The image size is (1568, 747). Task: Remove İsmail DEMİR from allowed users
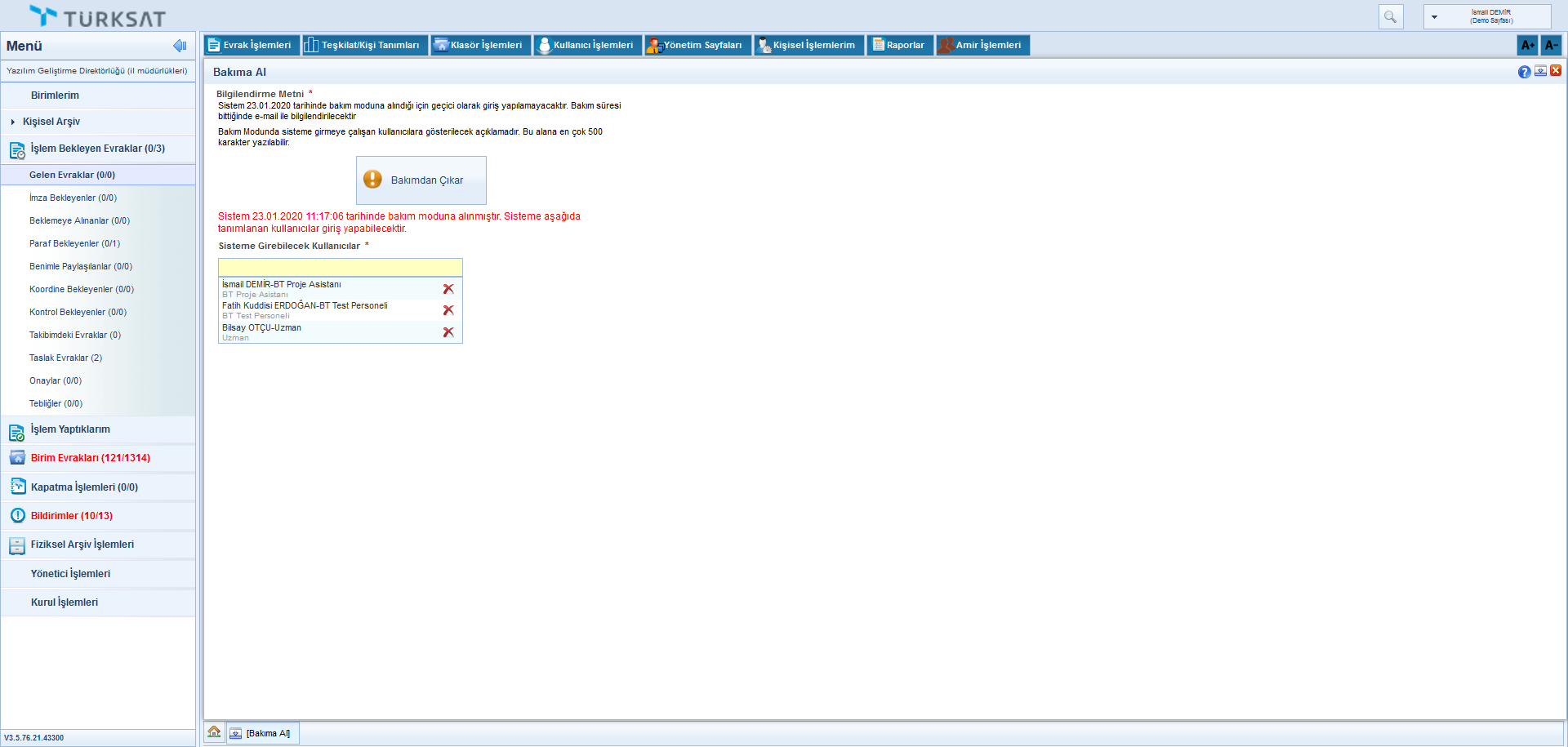[x=448, y=289]
